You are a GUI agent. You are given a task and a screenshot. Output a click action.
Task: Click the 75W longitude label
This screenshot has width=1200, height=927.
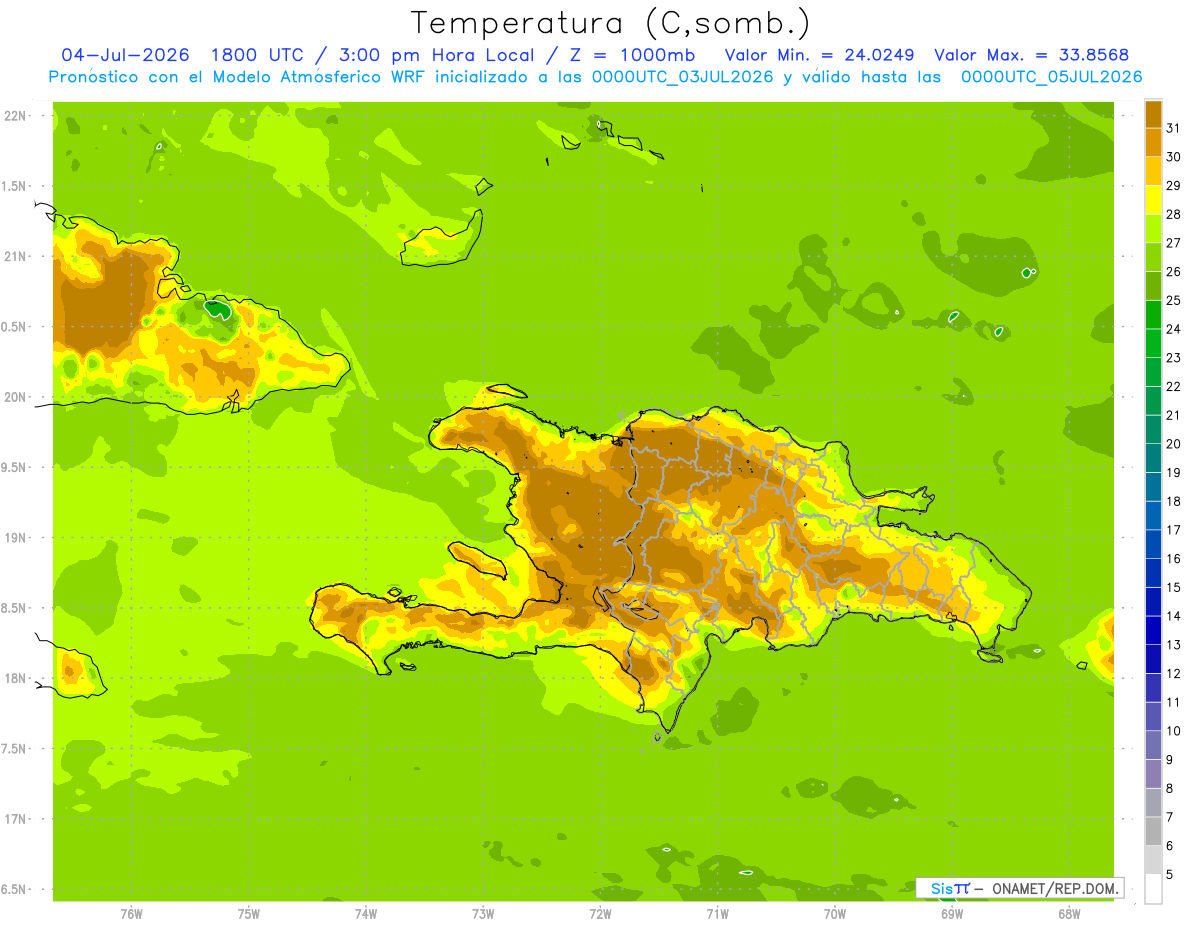point(248,913)
